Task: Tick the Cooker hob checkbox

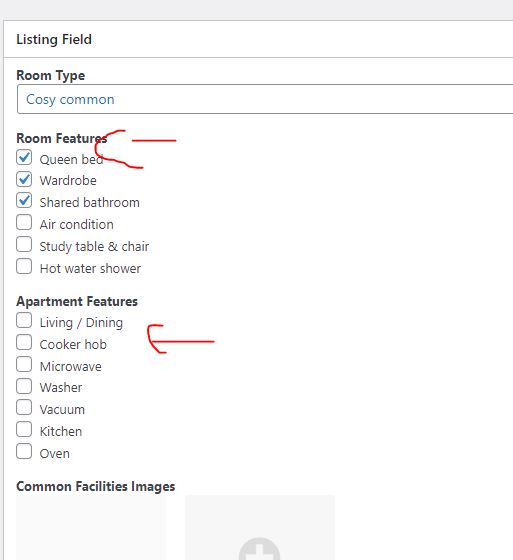Action: (24, 342)
